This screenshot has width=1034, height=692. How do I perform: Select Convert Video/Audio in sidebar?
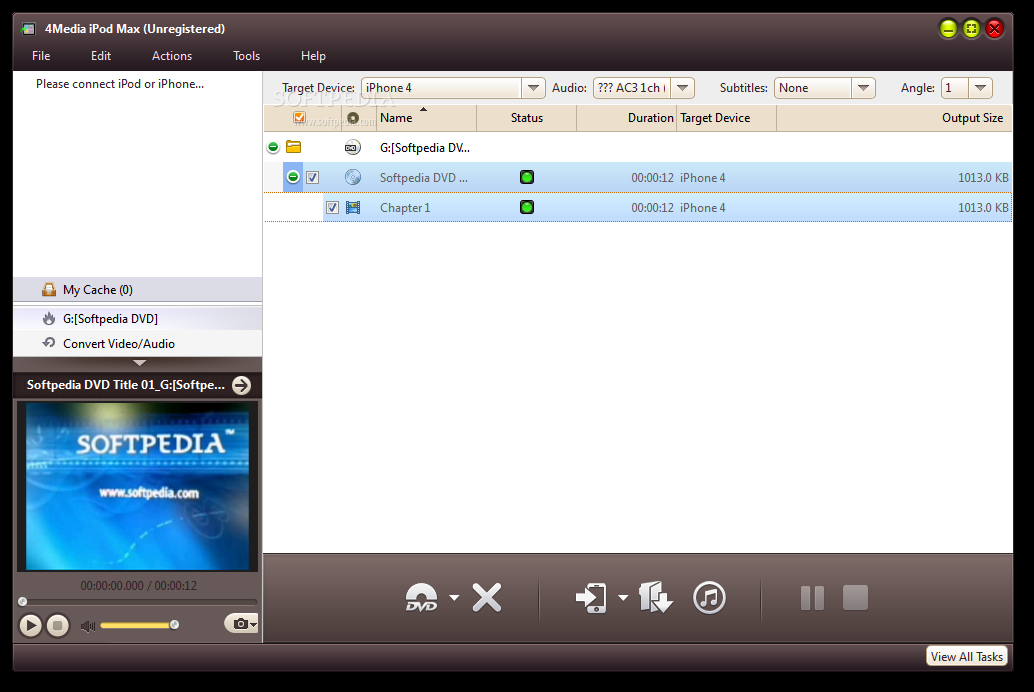click(118, 343)
